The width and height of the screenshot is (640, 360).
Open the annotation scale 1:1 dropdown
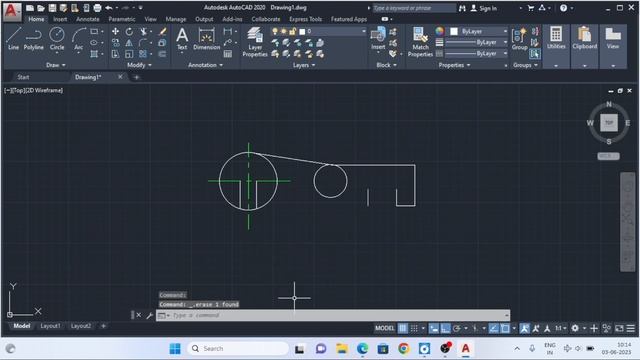point(560,328)
